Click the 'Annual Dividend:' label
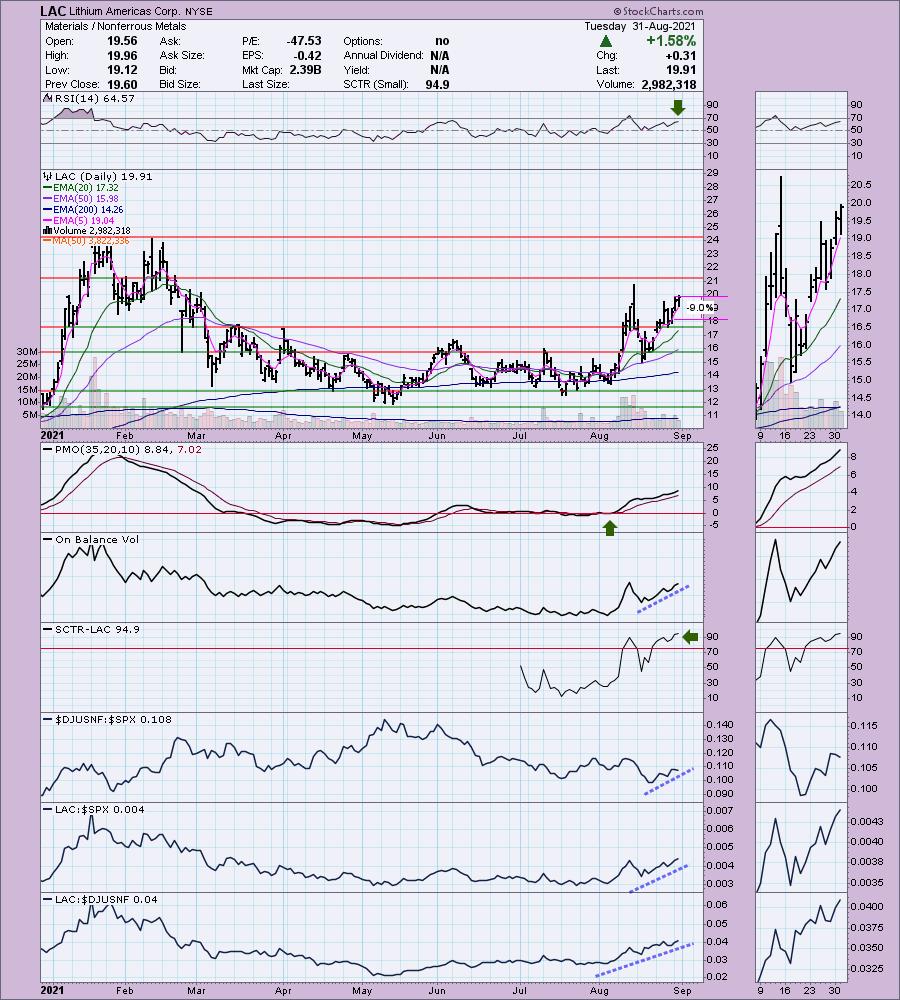The width and height of the screenshot is (900, 1000). [383, 55]
